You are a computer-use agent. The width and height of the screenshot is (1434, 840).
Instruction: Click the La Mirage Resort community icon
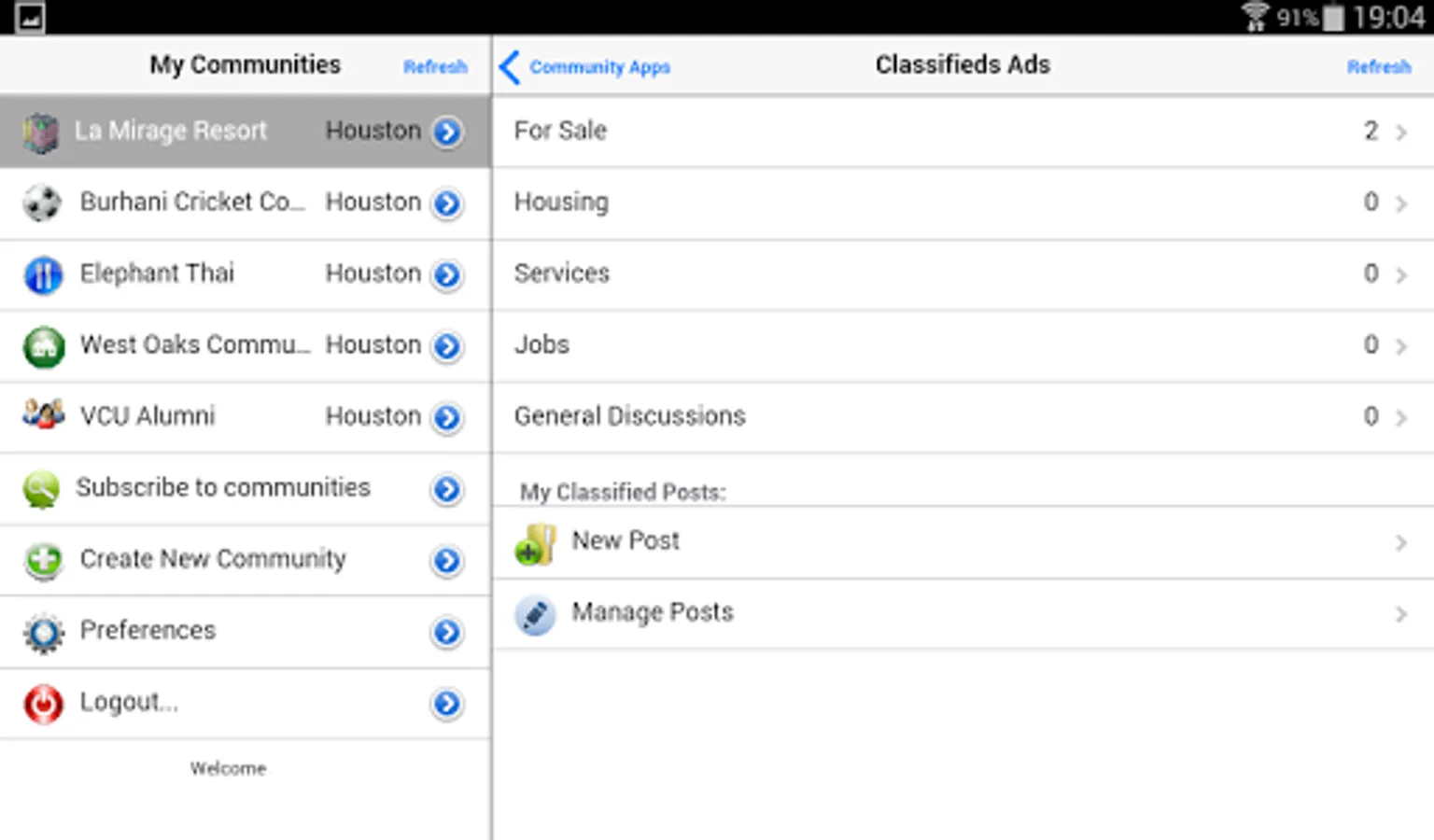[x=41, y=132]
